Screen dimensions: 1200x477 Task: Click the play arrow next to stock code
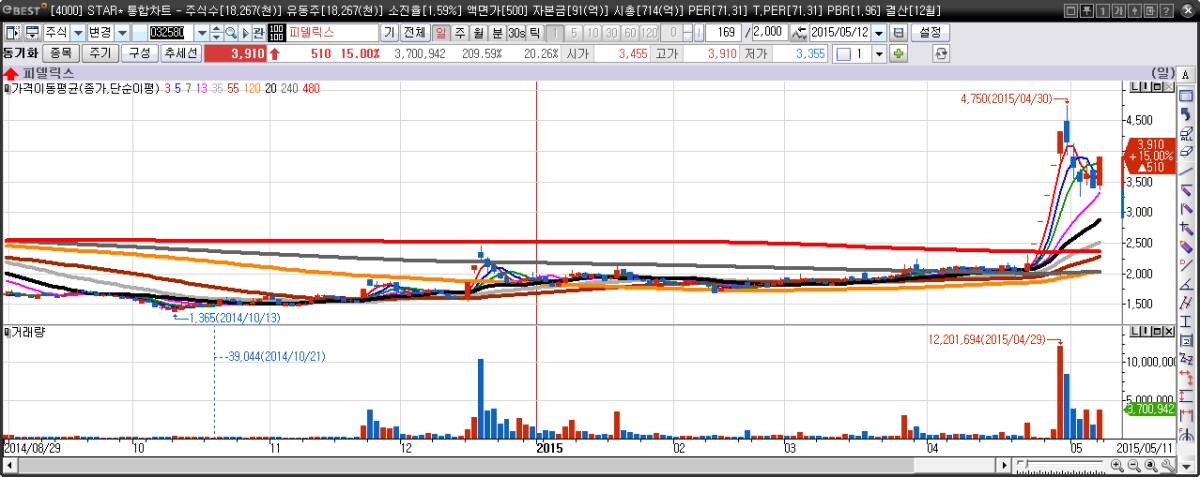245,33
